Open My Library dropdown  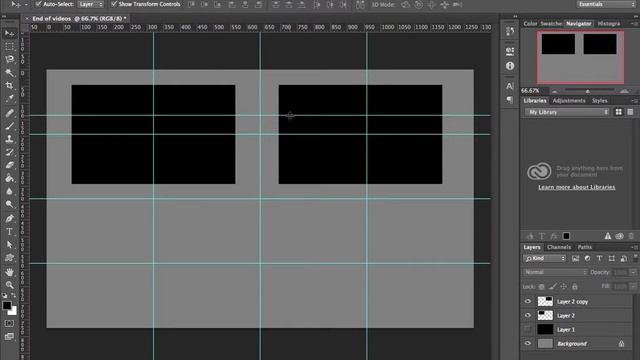[567, 112]
